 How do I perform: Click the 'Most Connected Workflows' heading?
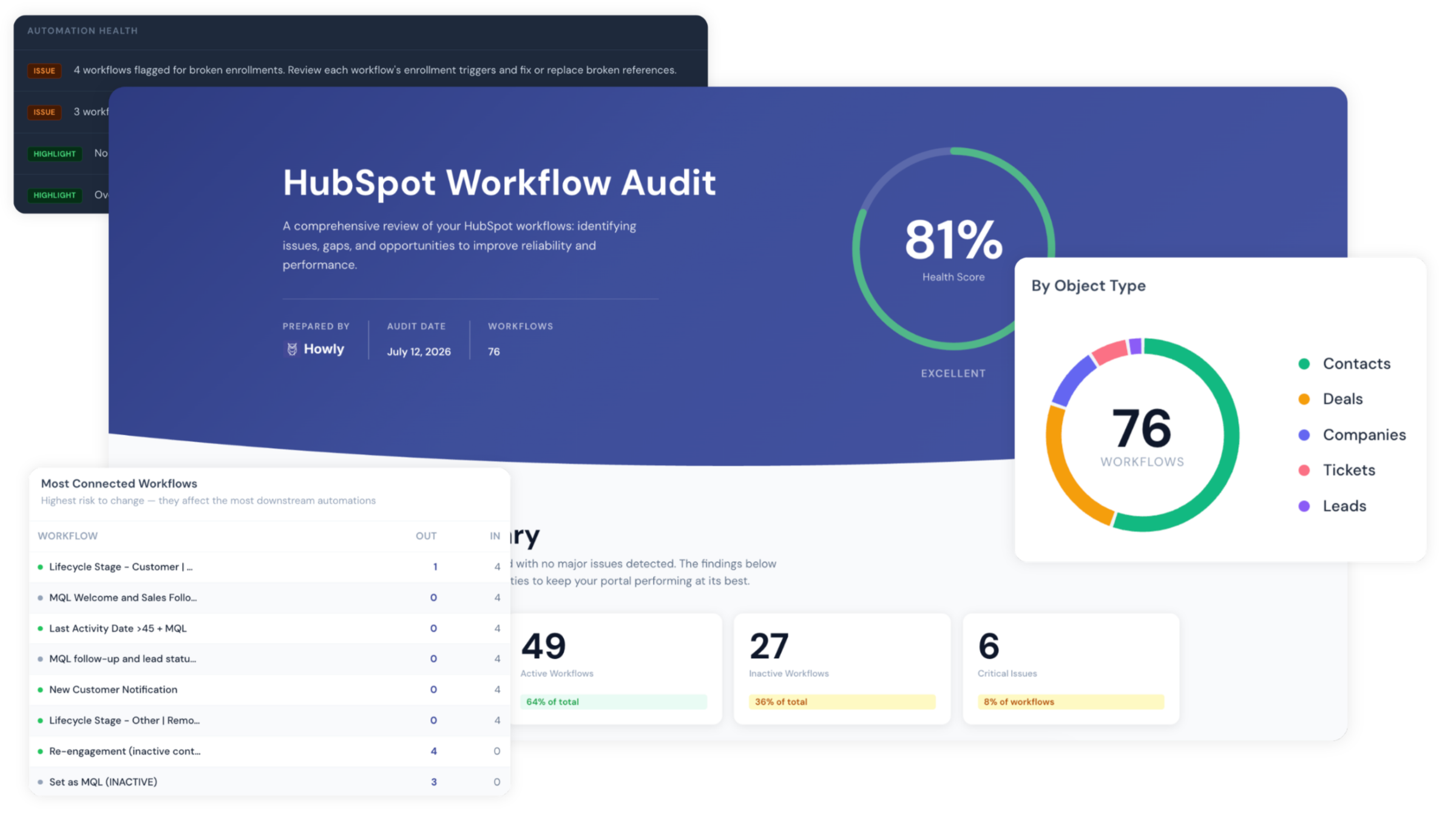click(119, 484)
